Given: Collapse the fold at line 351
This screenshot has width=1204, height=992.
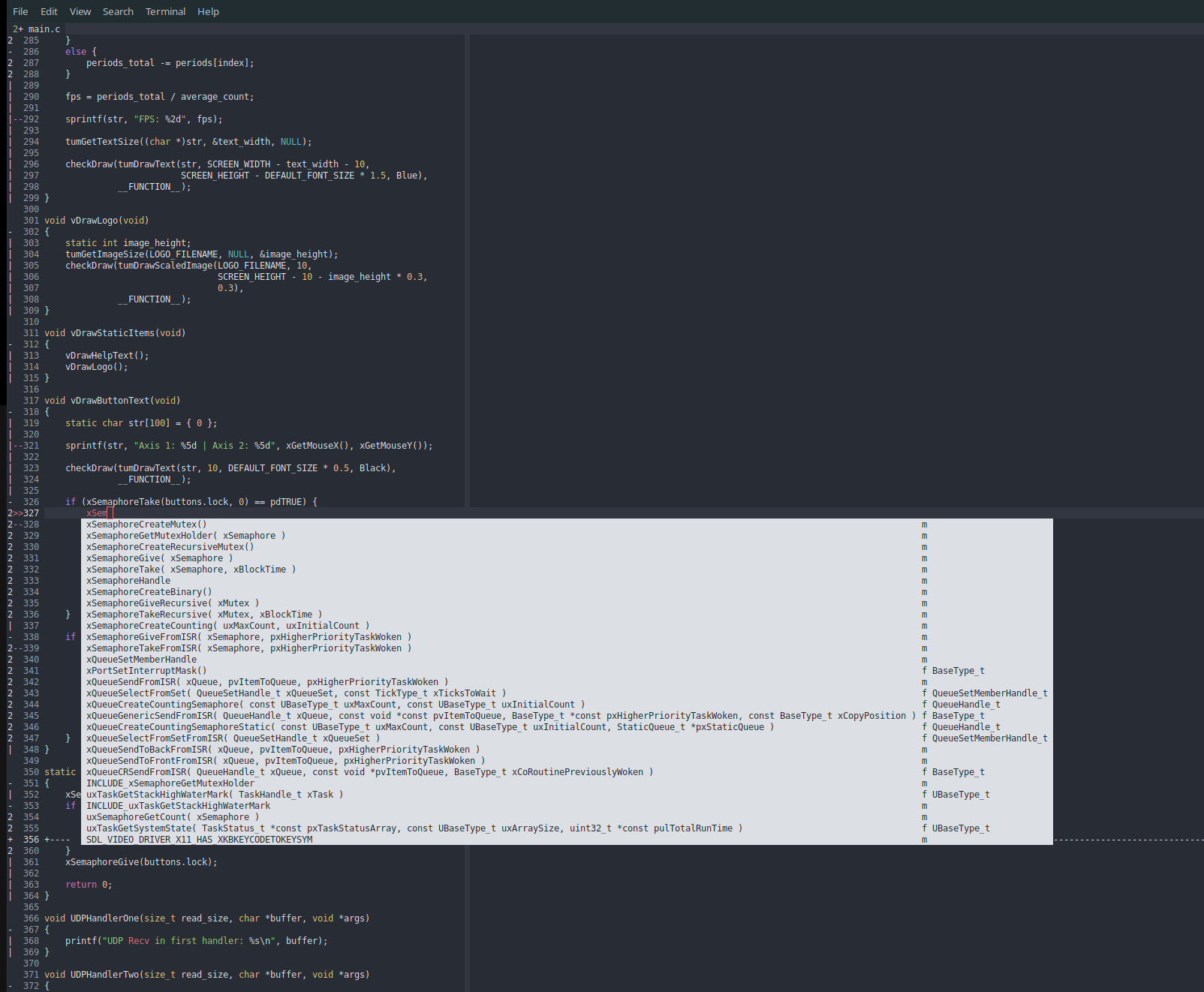Looking at the screenshot, I should pos(11,783).
